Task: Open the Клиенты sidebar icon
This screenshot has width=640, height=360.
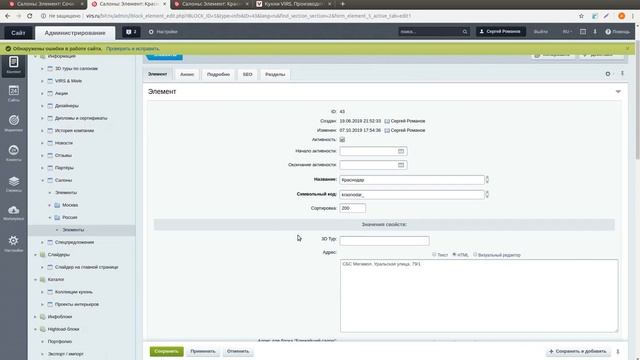Action: 13,153
